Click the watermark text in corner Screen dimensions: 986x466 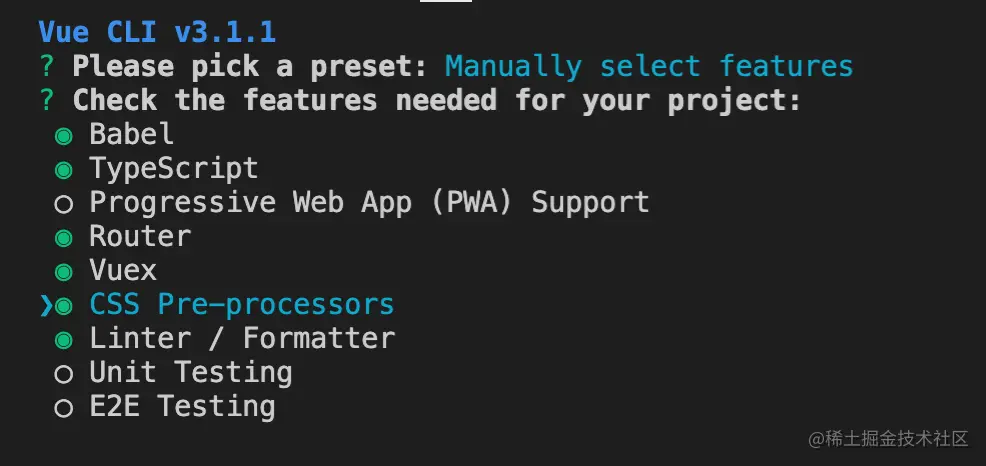pyautogui.click(x=889, y=438)
